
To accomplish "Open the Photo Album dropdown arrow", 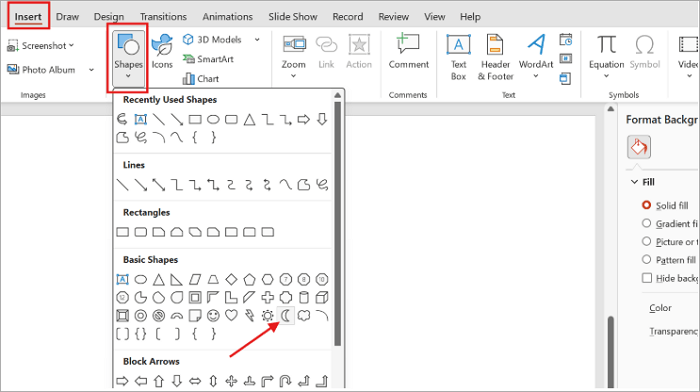I will click(x=92, y=70).
